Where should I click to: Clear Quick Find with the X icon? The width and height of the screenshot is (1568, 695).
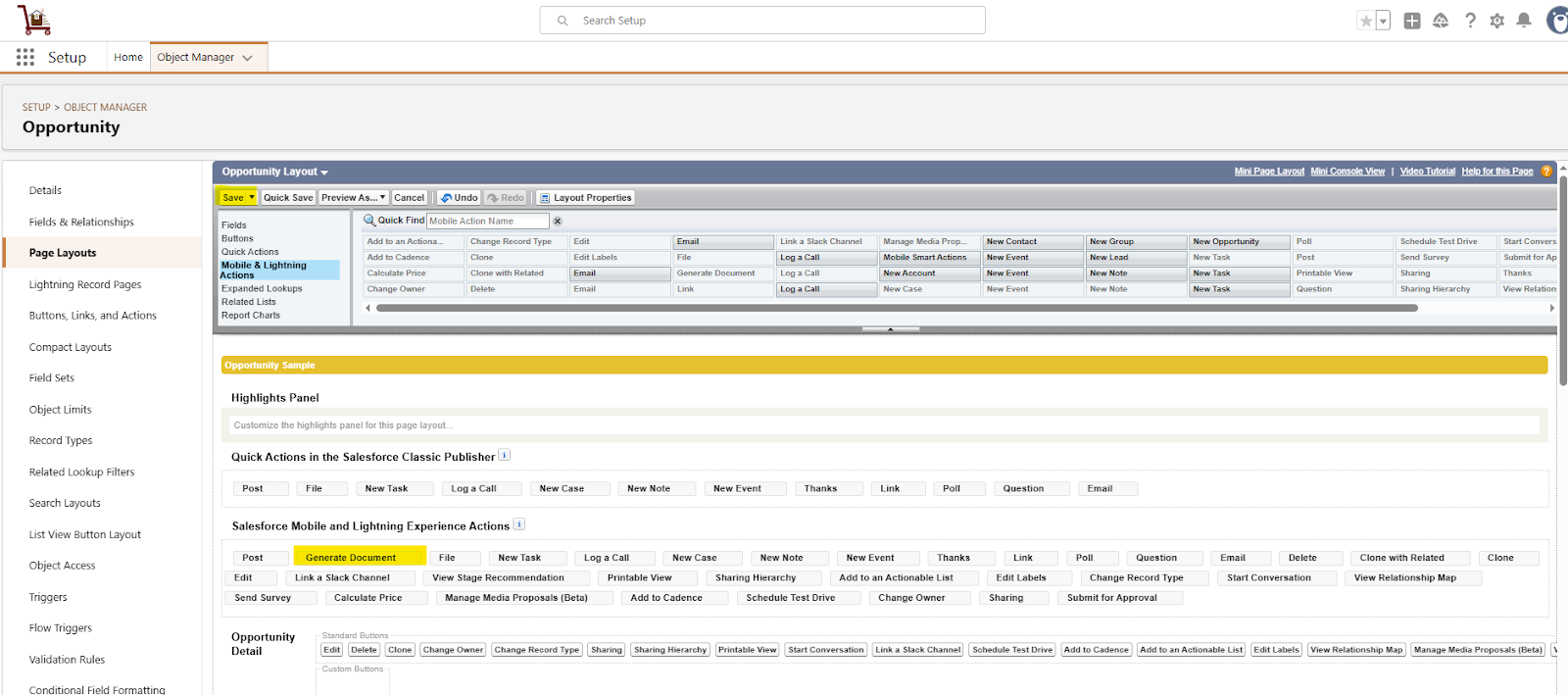click(x=558, y=222)
